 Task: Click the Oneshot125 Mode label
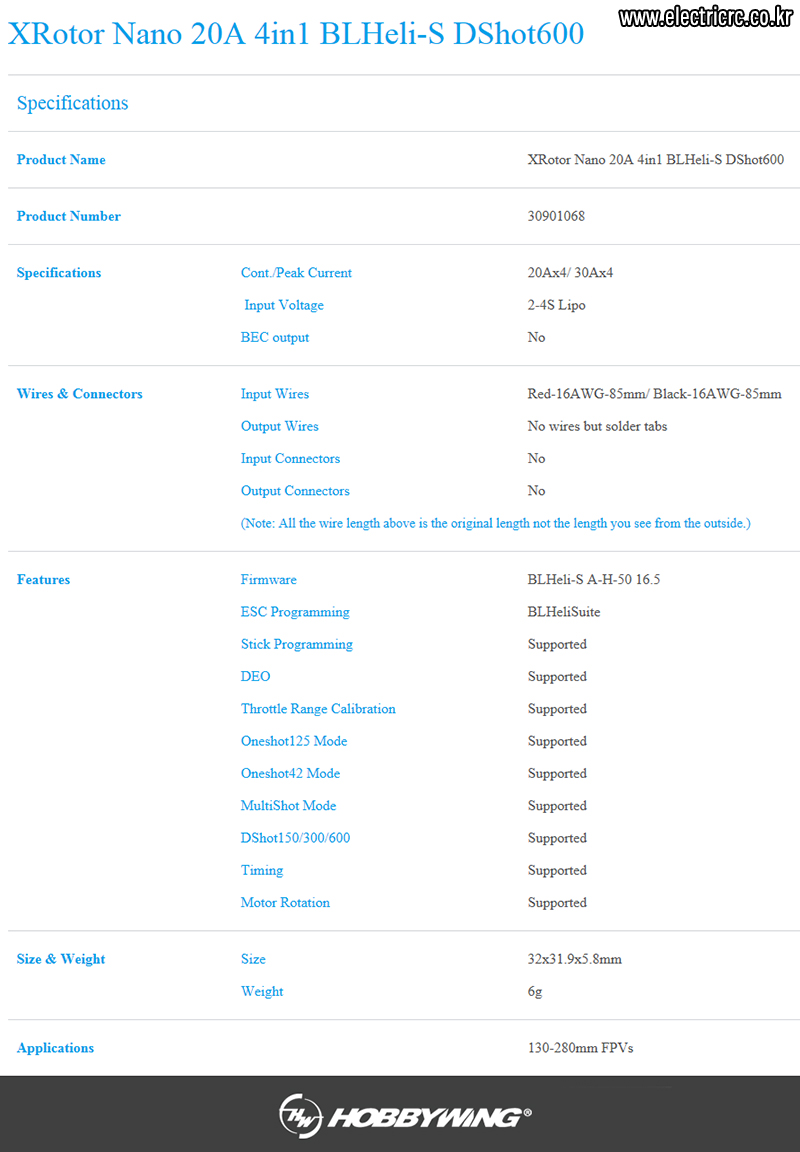(294, 741)
